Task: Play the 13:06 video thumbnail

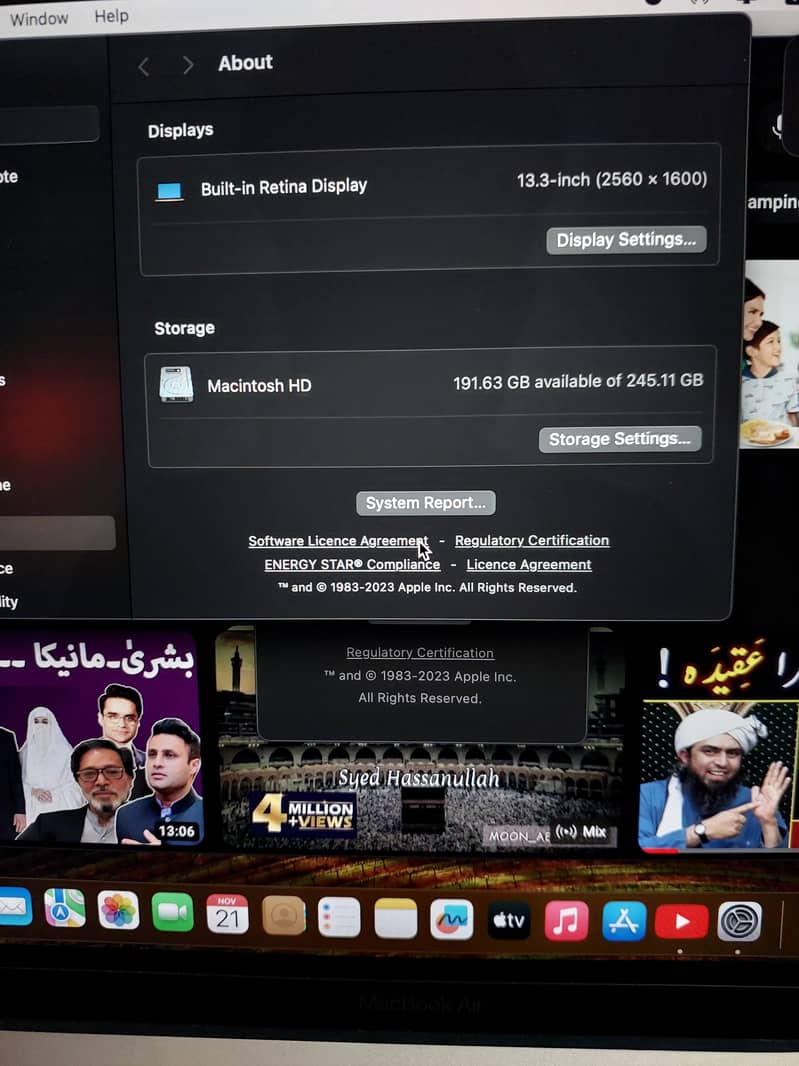Action: (99, 739)
